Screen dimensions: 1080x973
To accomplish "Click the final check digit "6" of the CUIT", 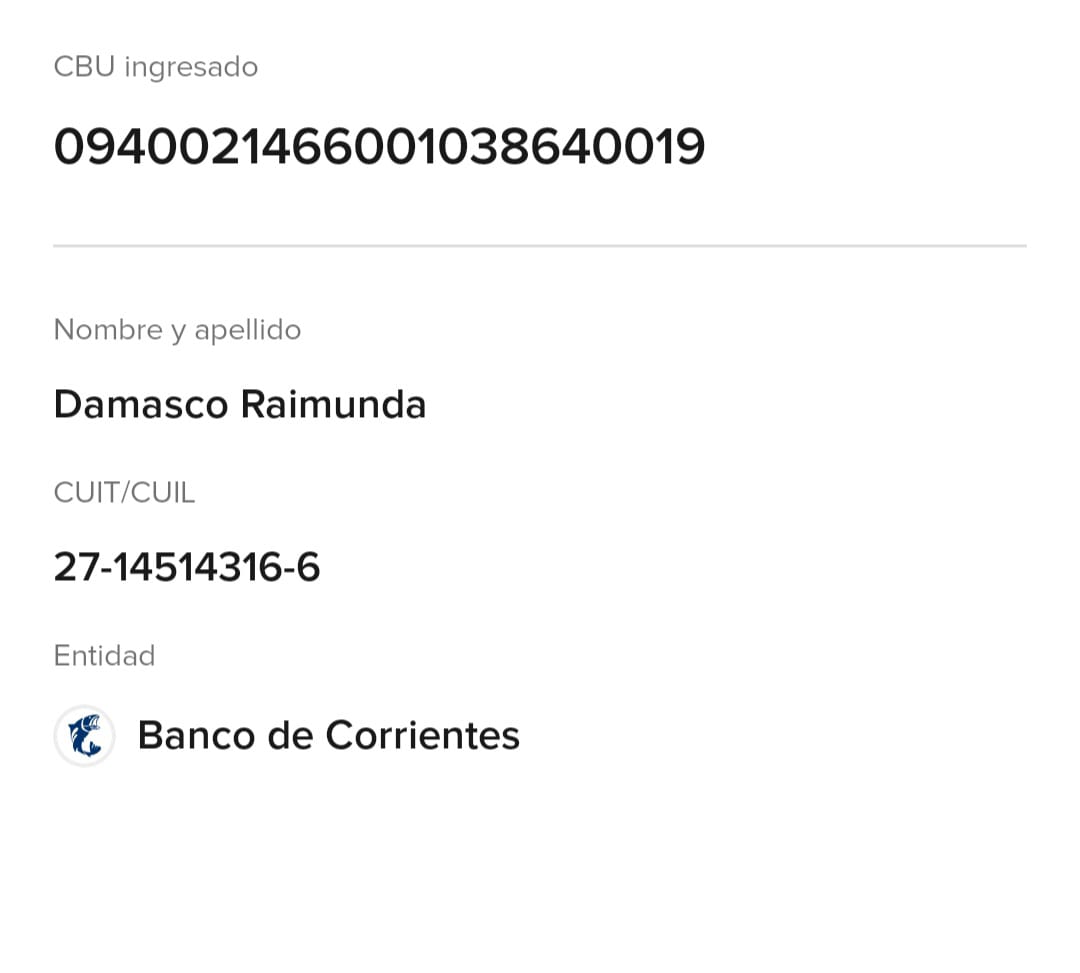I will (x=308, y=567).
